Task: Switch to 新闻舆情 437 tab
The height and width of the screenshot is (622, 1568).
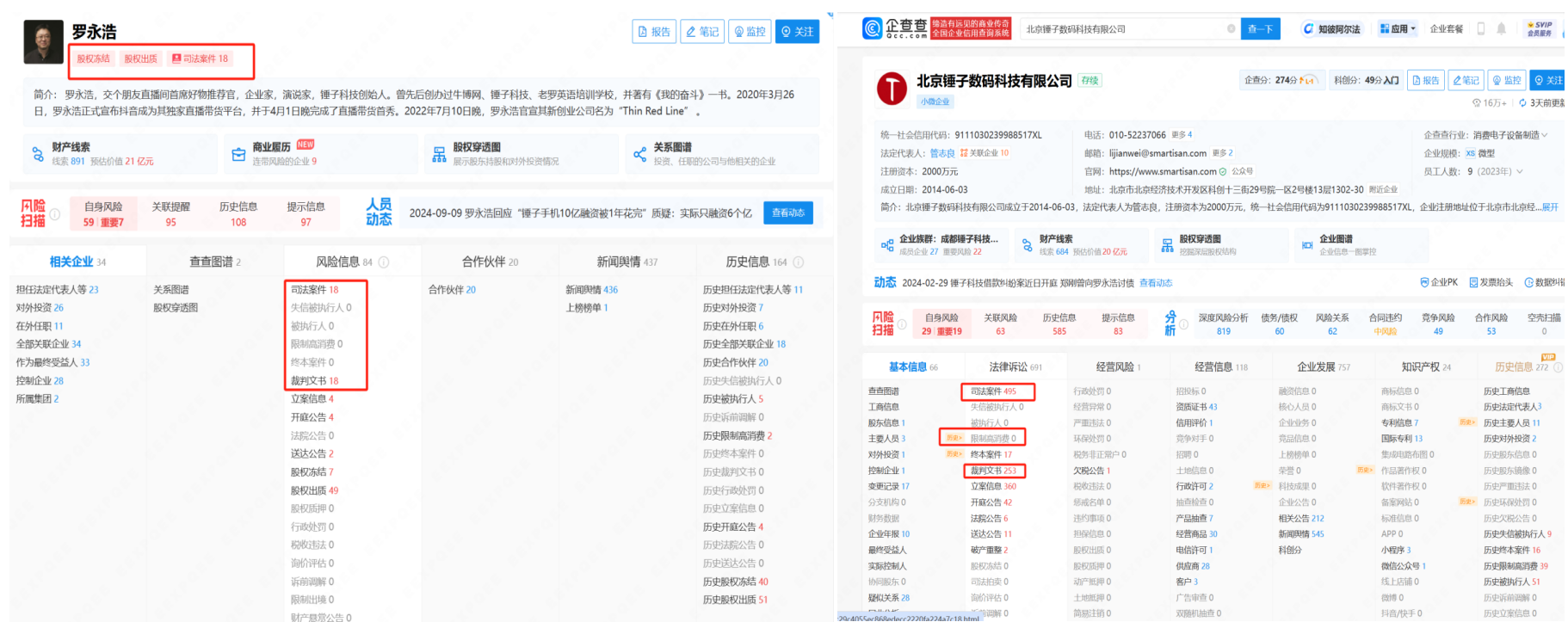Action: coord(627,262)
